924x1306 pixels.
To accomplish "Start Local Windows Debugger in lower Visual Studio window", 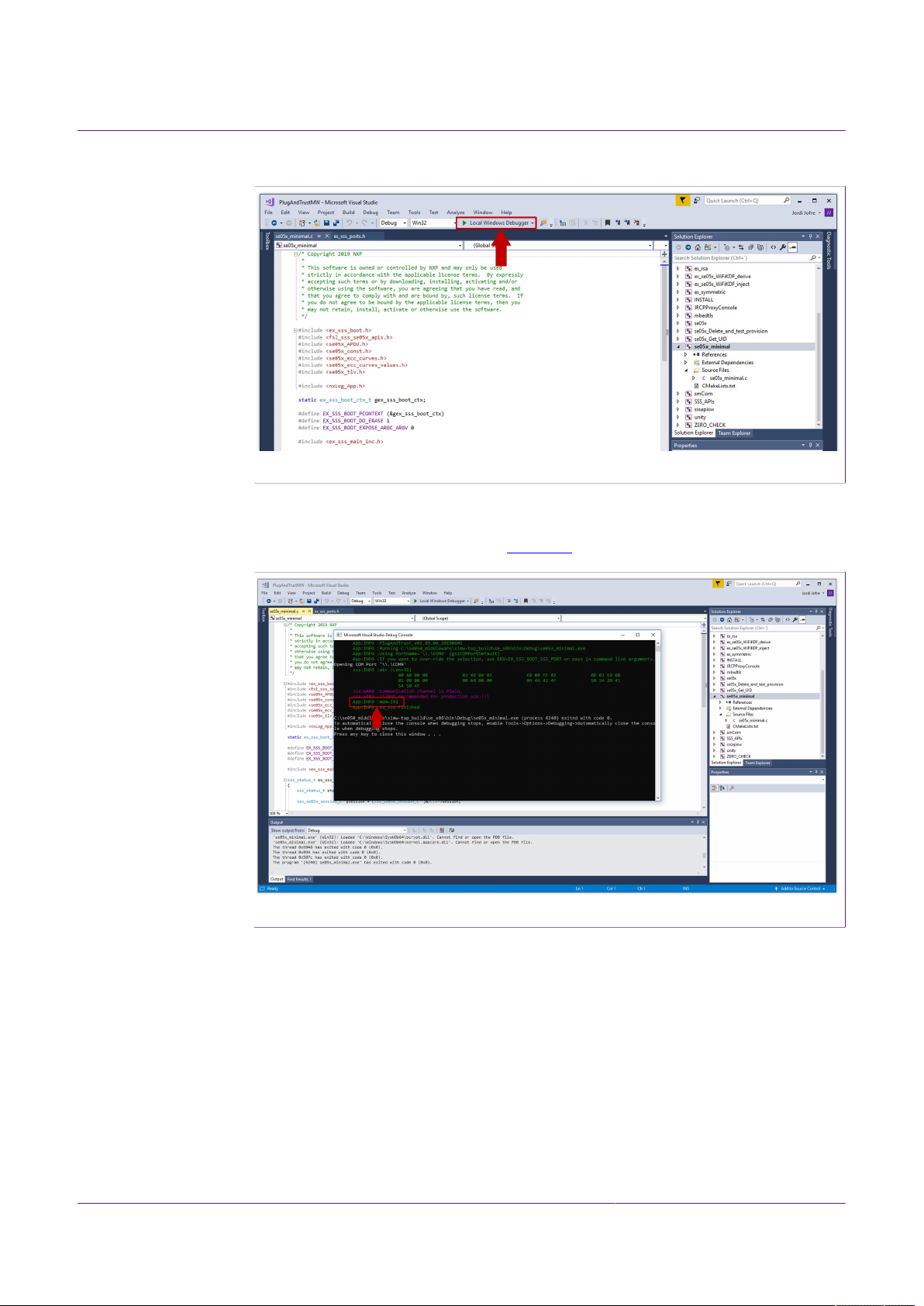I will click(442, 601).
